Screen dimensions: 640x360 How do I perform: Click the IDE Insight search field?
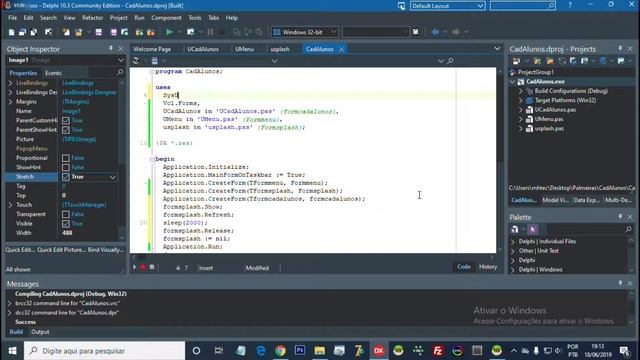click(x=522, y=6)
